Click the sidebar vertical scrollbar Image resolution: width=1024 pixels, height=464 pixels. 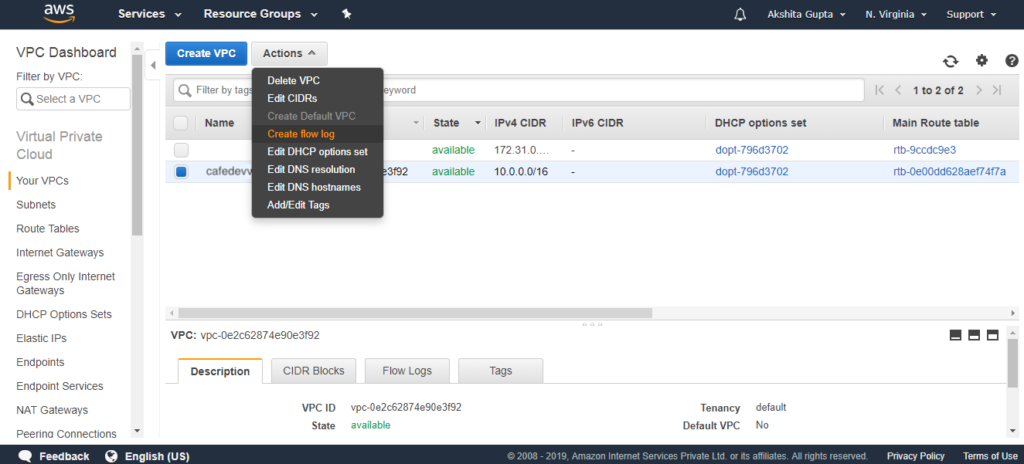(137, 145)
